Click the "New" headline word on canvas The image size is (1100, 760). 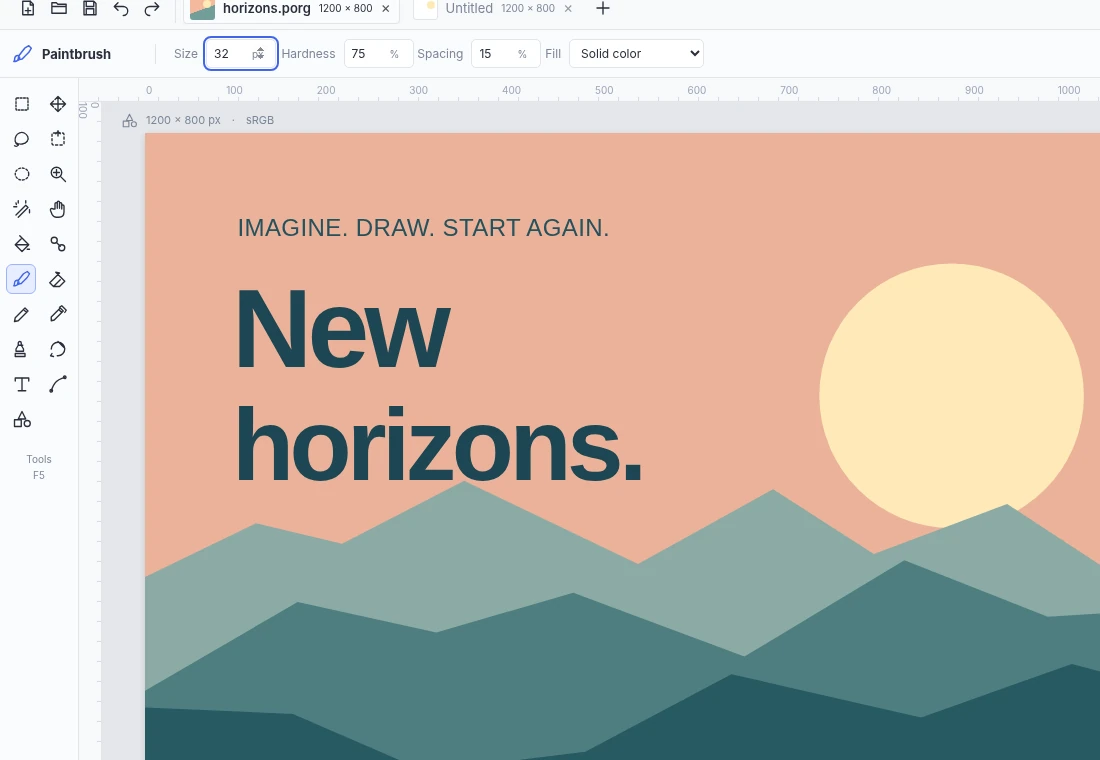click(x=342, y=328)
